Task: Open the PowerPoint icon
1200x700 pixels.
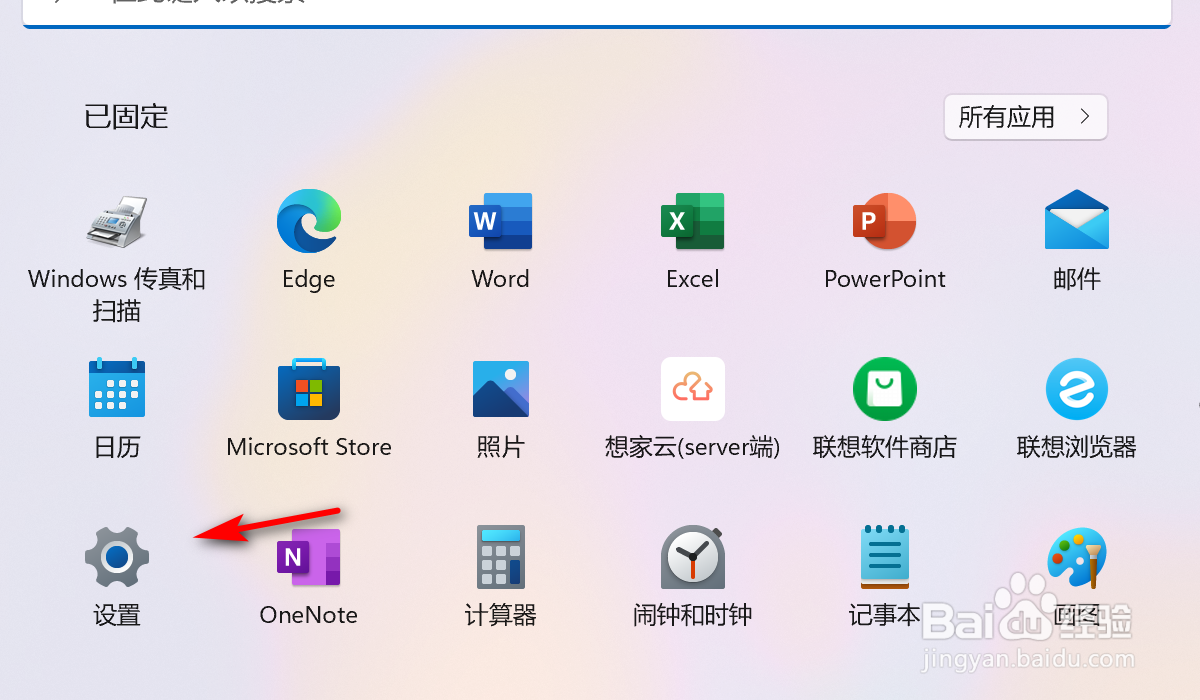Action: coord(884,221)
